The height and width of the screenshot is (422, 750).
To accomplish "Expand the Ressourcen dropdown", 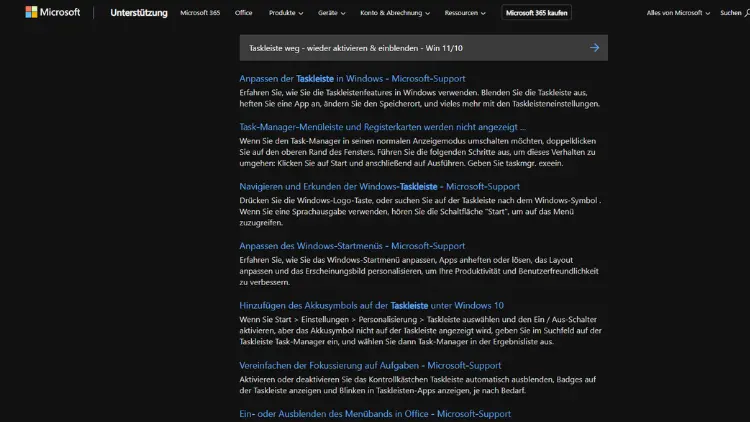I will point(465,13).
